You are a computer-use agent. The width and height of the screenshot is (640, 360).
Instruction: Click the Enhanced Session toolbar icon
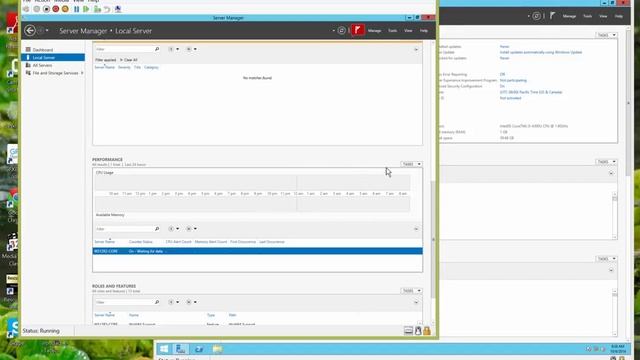118,9
